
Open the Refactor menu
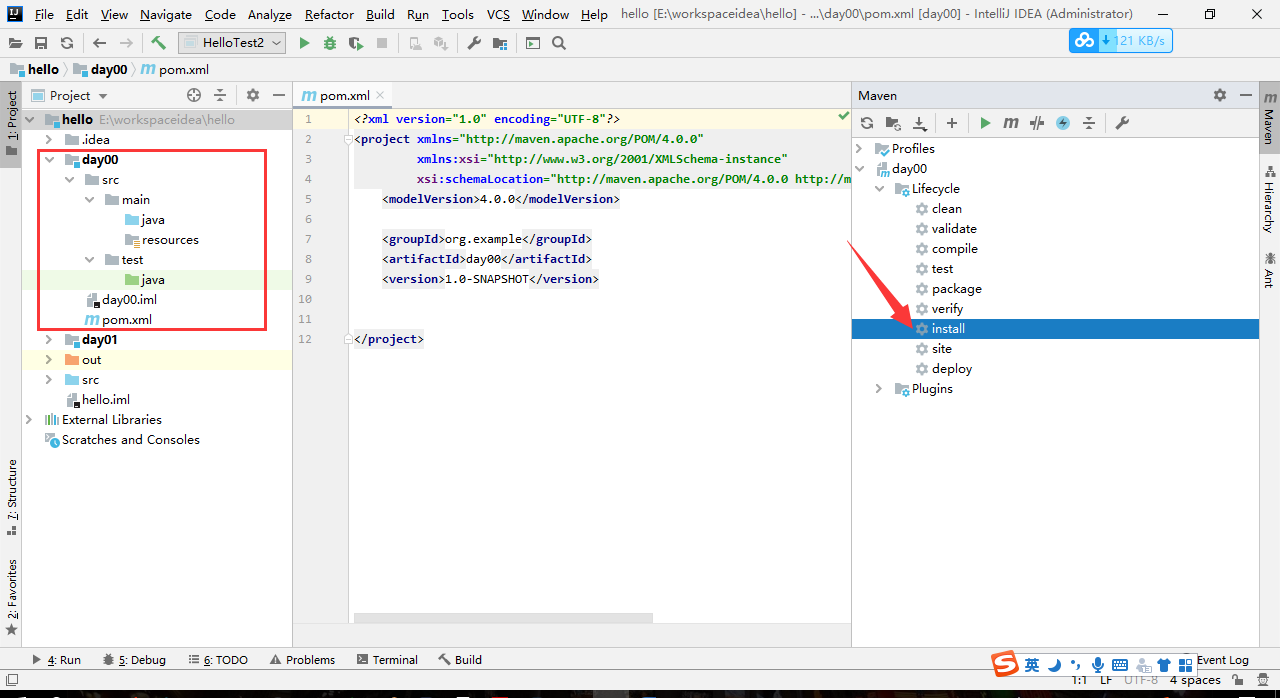pyautogui.click(x=329, y=14)
